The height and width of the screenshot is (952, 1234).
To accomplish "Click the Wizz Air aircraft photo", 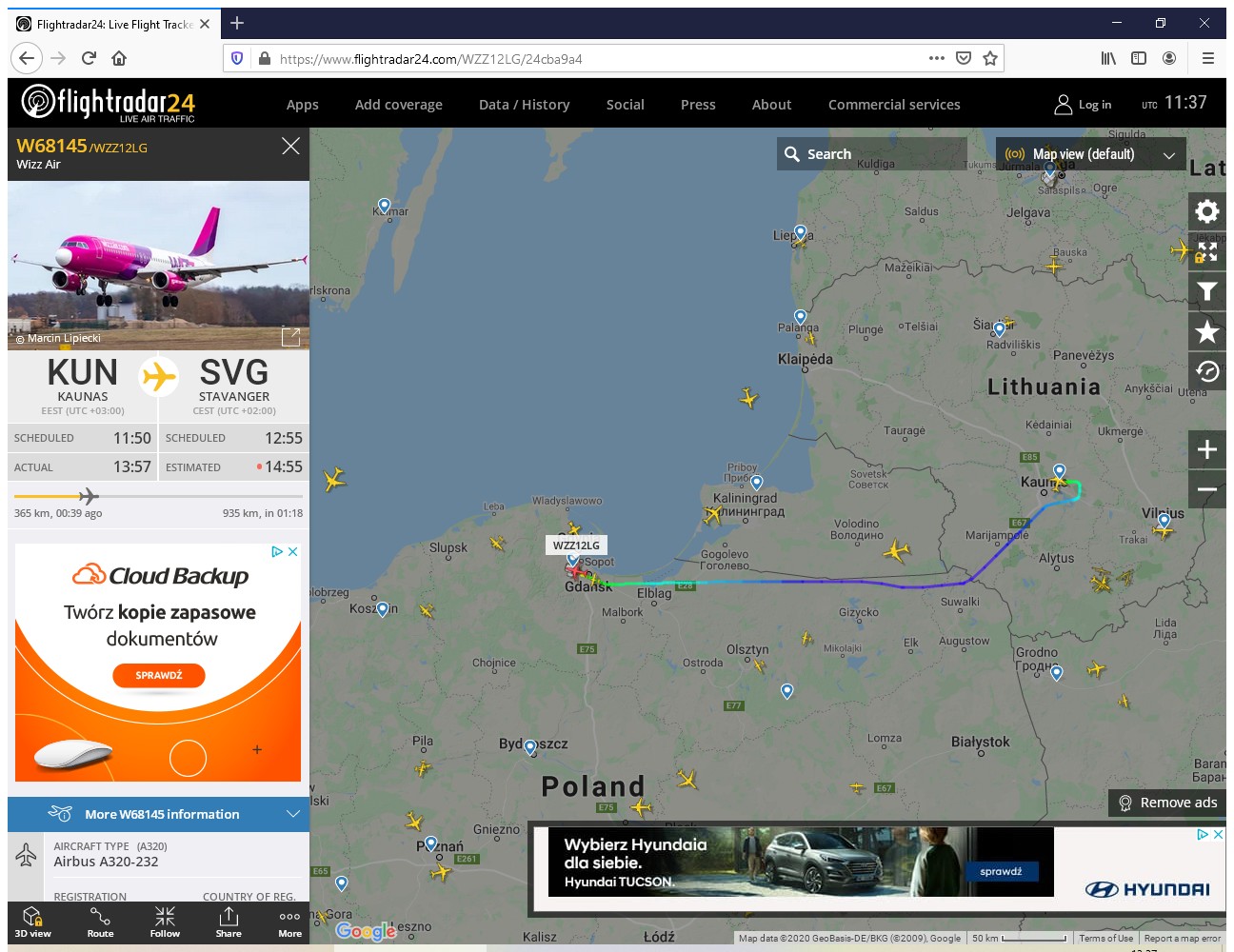I will pos(158,265).
